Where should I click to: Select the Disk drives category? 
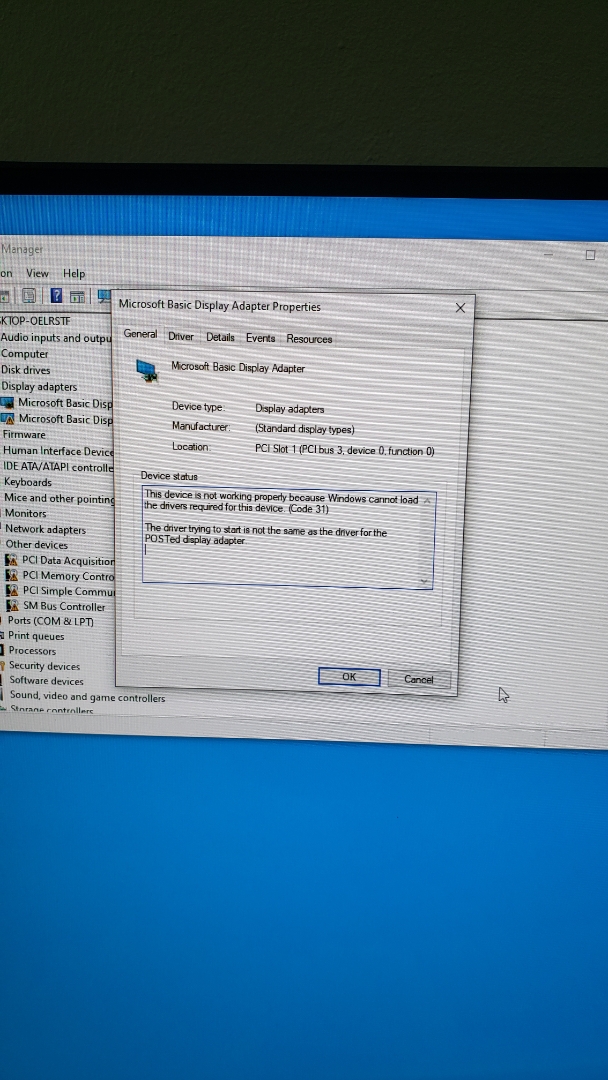pyautogui.click(x=26, y=370)
